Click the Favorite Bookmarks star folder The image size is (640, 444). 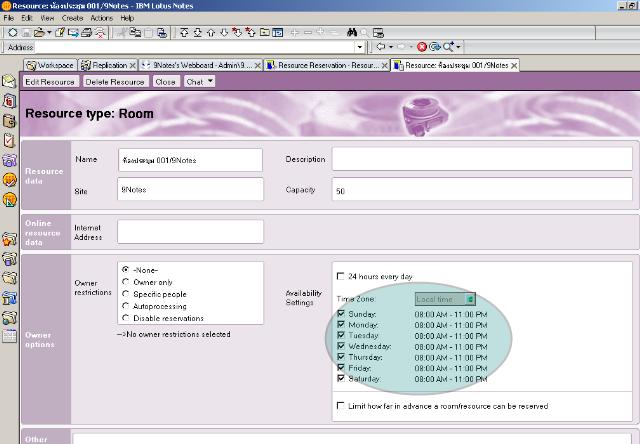(x=9, y=239)
